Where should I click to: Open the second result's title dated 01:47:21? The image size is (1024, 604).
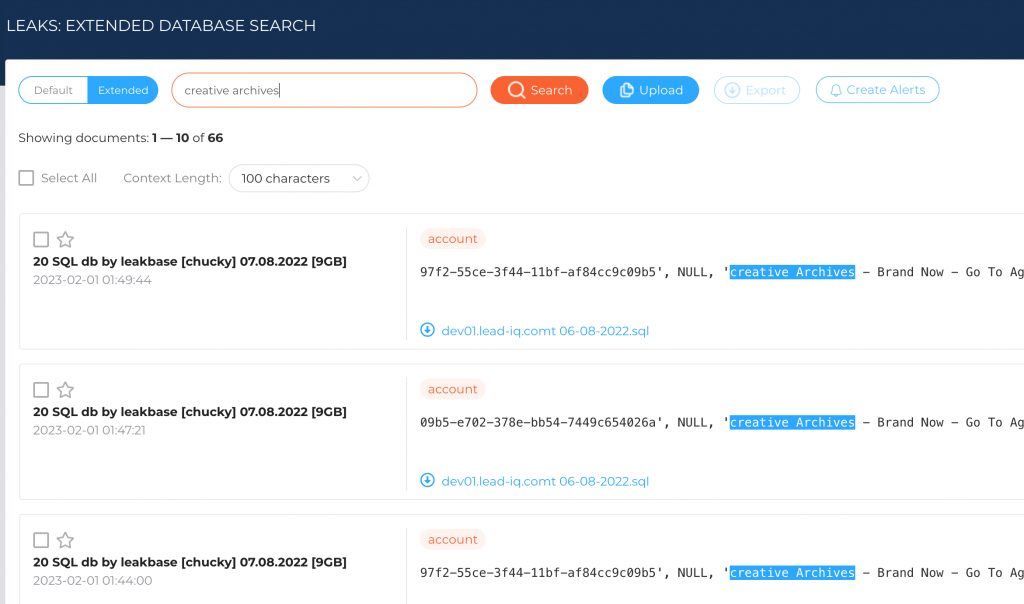point(190,411)
